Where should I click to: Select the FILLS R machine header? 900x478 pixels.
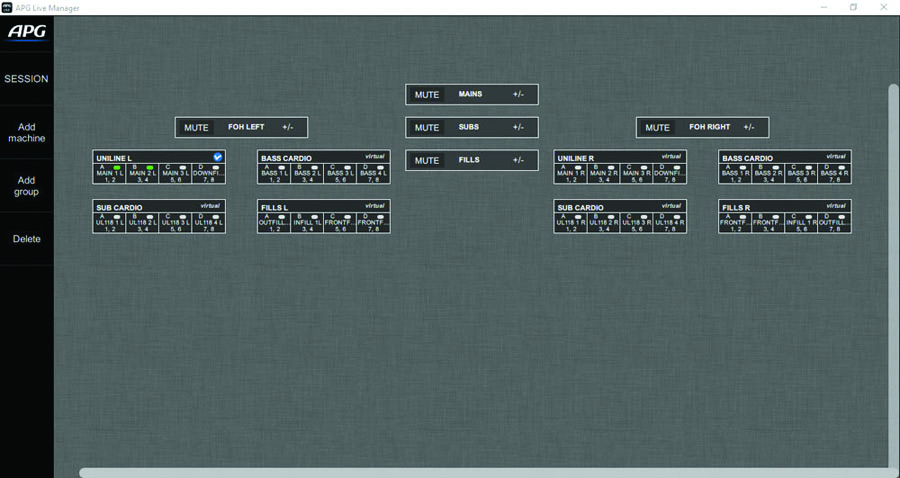point(785,207)
